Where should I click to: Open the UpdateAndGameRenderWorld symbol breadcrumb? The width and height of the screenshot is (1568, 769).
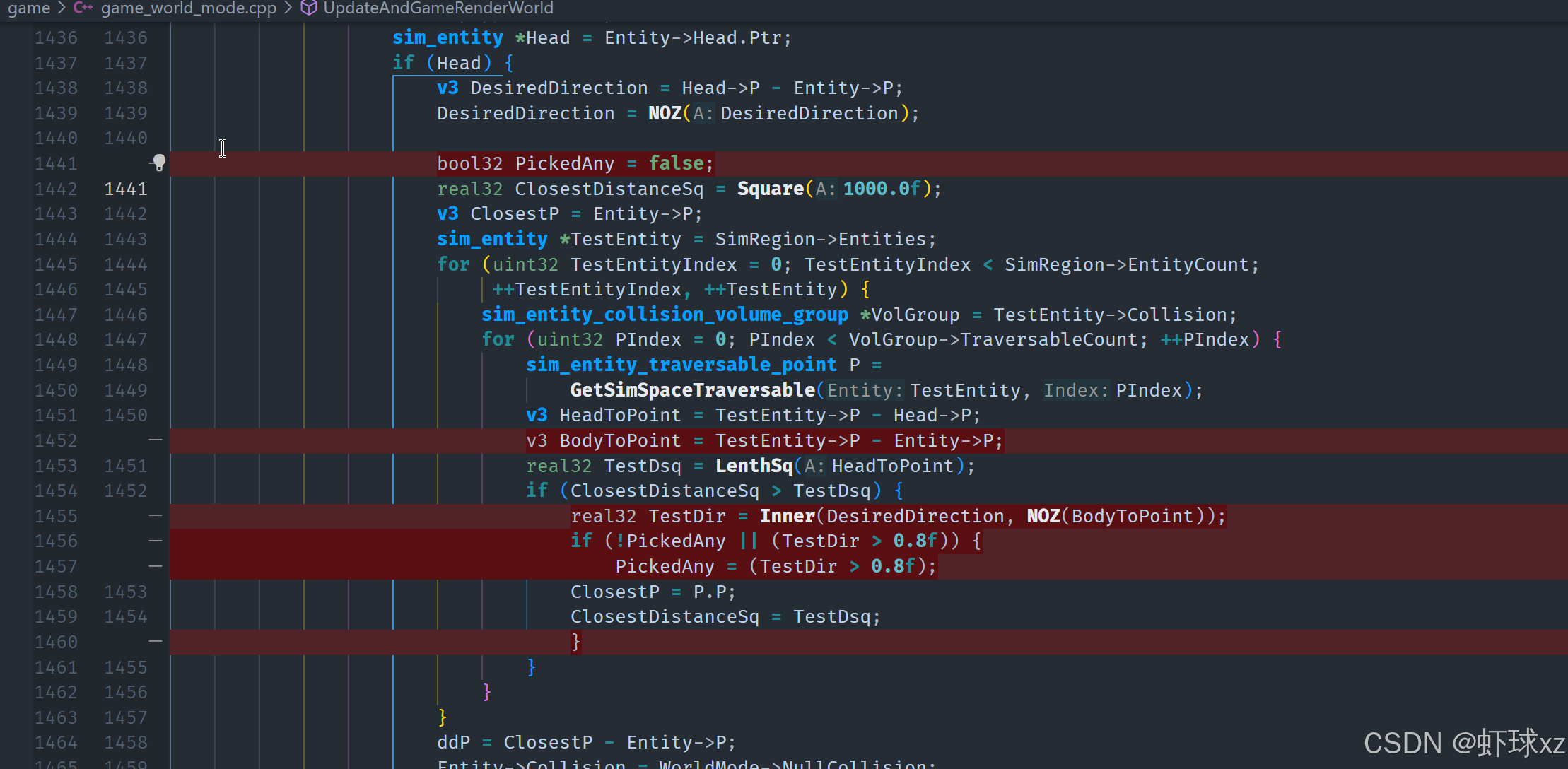tap(438, 8)
